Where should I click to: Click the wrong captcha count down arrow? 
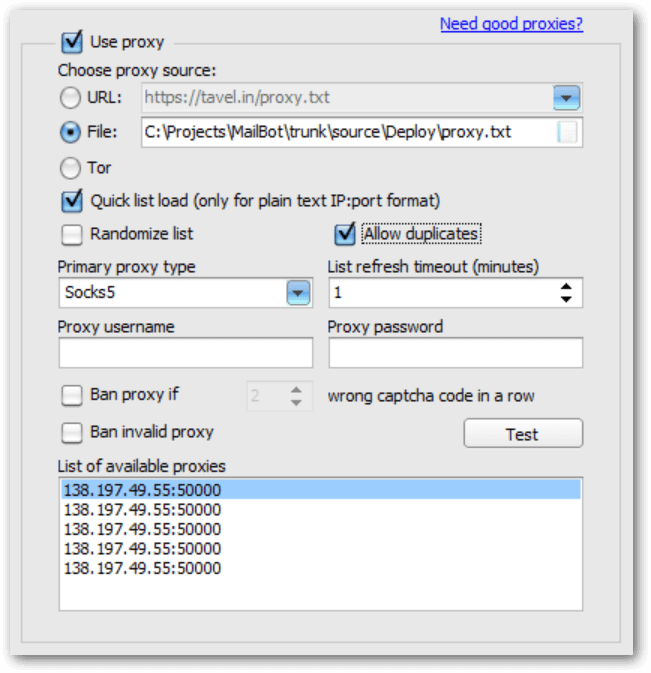pos(296,403)
